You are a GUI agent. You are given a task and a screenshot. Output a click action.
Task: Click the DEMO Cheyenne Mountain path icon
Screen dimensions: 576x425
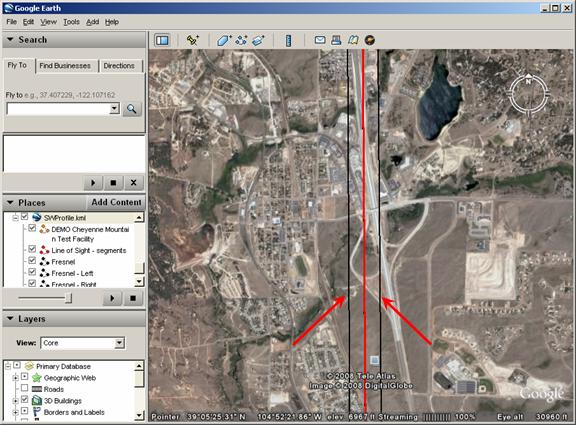pyautogui.click(x=44, y=230)
